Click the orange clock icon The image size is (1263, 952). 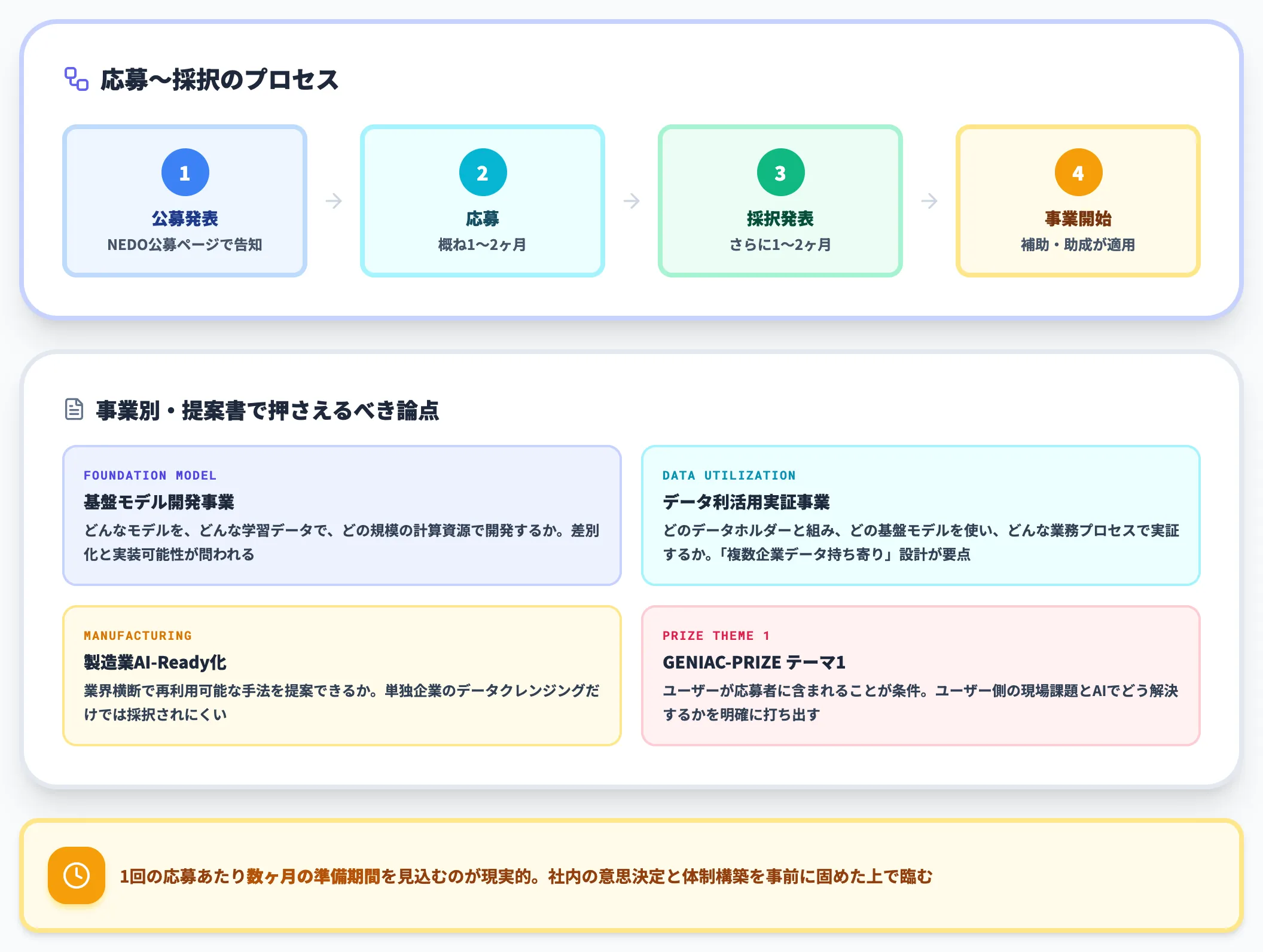tap(77, 875)
